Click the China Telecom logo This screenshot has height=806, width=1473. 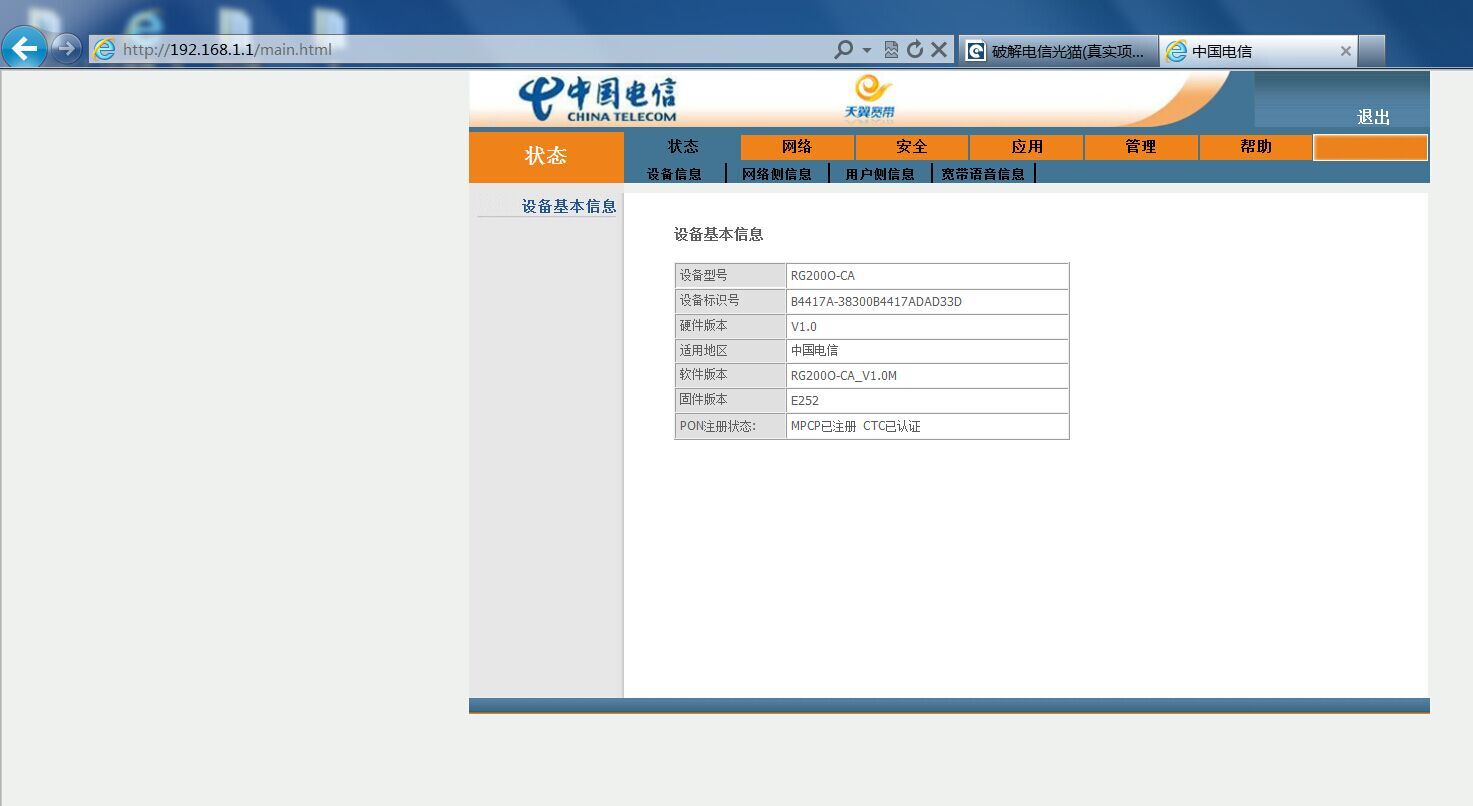pyautogui.click(x=597, y=99)
